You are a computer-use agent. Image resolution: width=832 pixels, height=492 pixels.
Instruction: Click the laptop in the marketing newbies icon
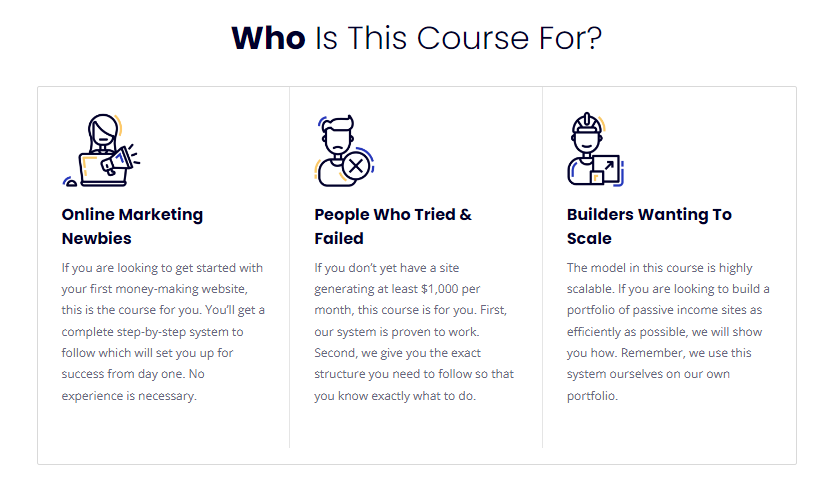[103, 169]
